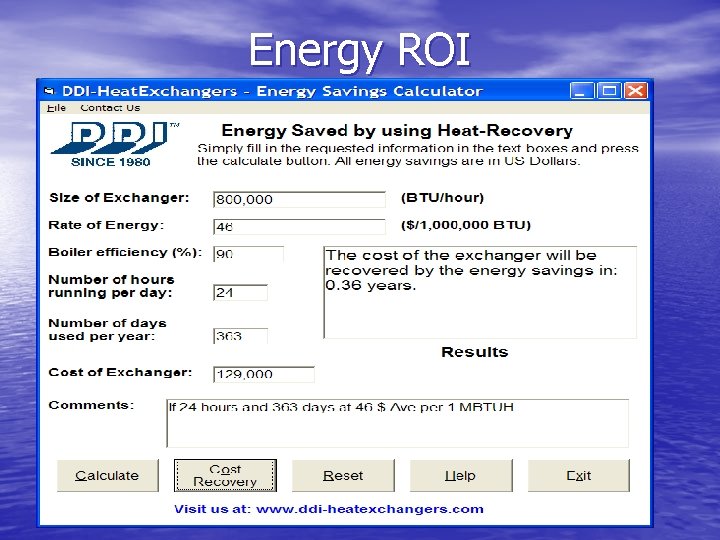720x540 pixels.
Task: Click the 'Energy ROI' slide title
Action: click(360, 51)
